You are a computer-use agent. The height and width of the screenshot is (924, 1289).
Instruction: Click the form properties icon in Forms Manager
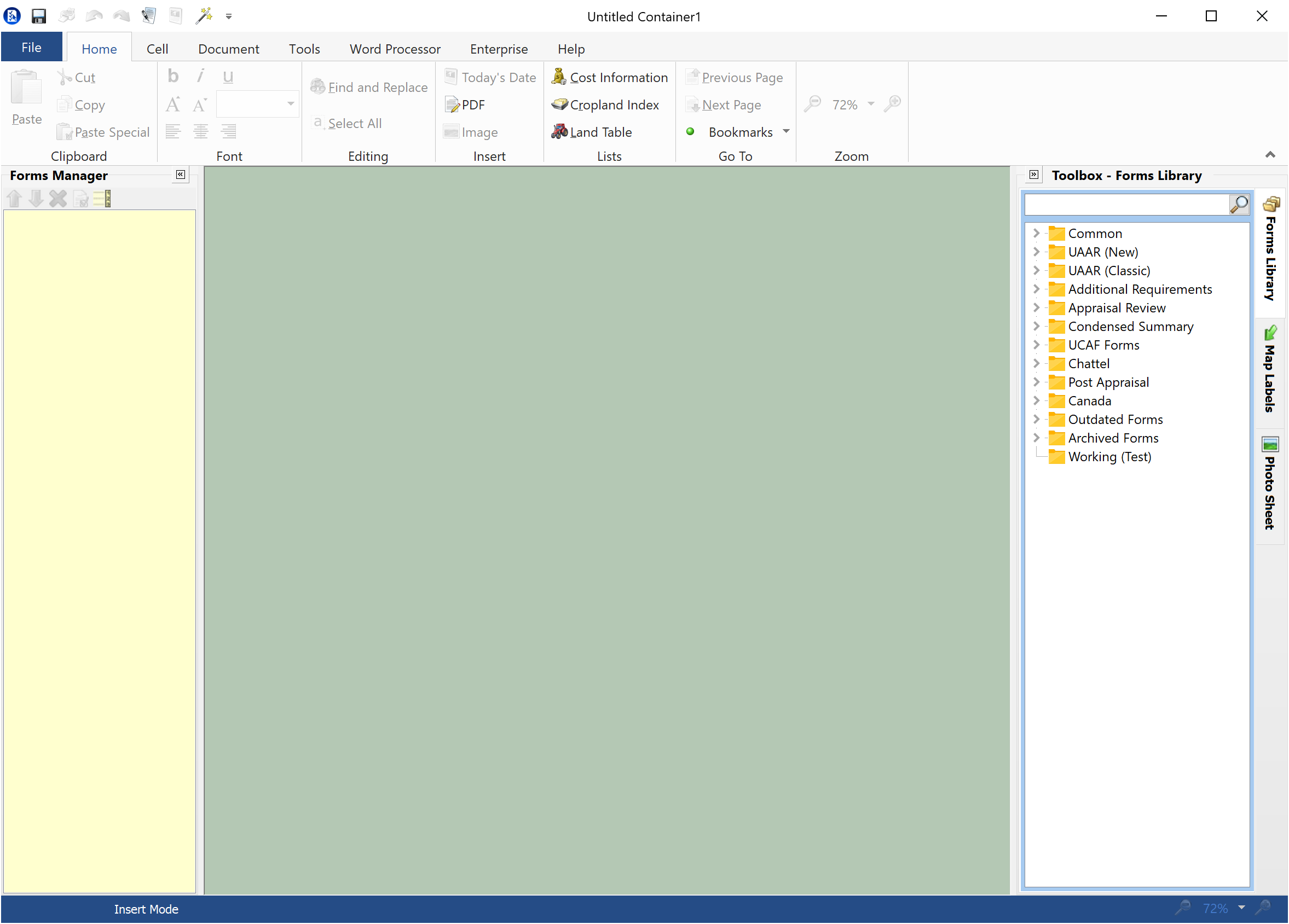coord(80,199)
